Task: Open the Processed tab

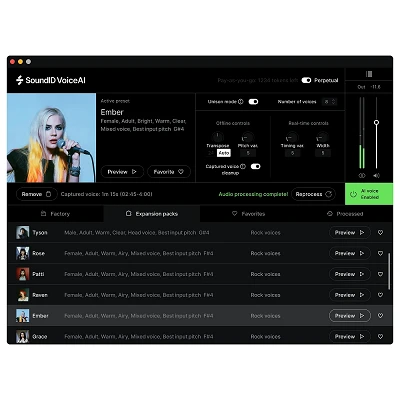Action: 345,214
